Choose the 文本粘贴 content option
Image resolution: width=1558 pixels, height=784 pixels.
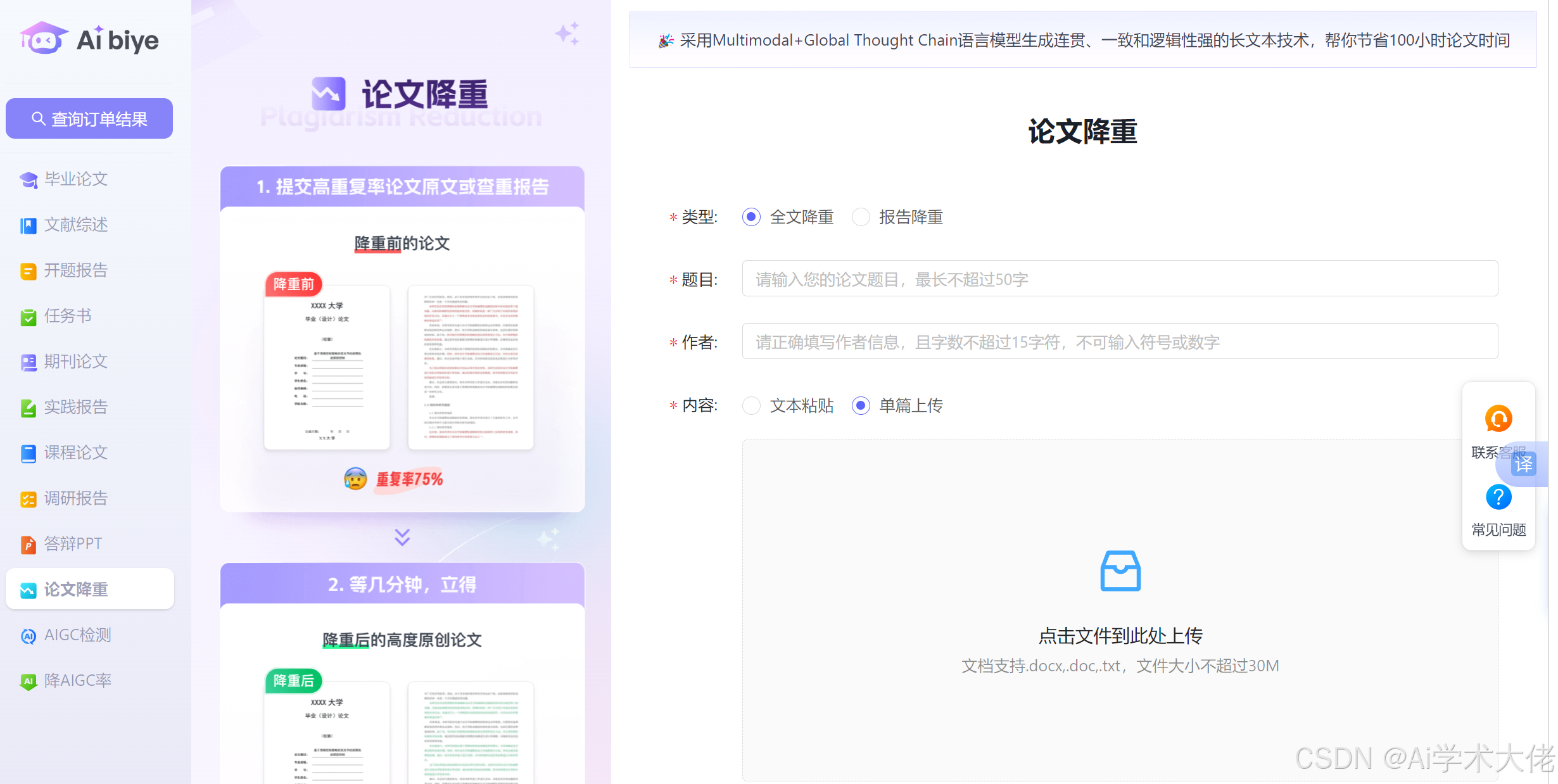(751, 405)
